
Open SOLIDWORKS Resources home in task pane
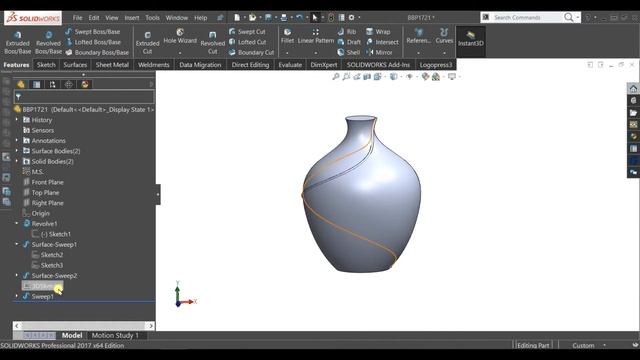click(x=633, y=88)
